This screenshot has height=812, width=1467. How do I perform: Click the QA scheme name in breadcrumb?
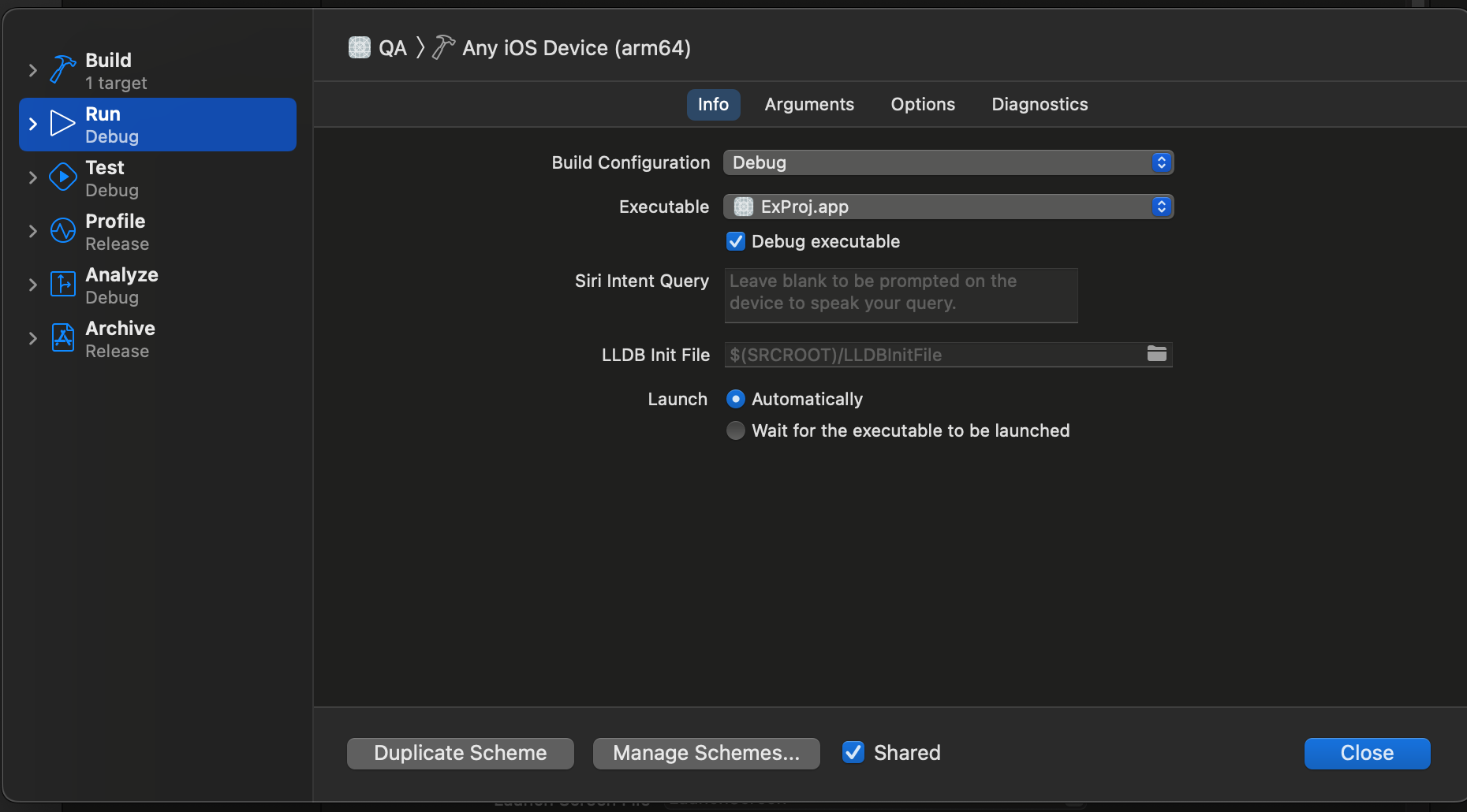(x=393, y=48)
